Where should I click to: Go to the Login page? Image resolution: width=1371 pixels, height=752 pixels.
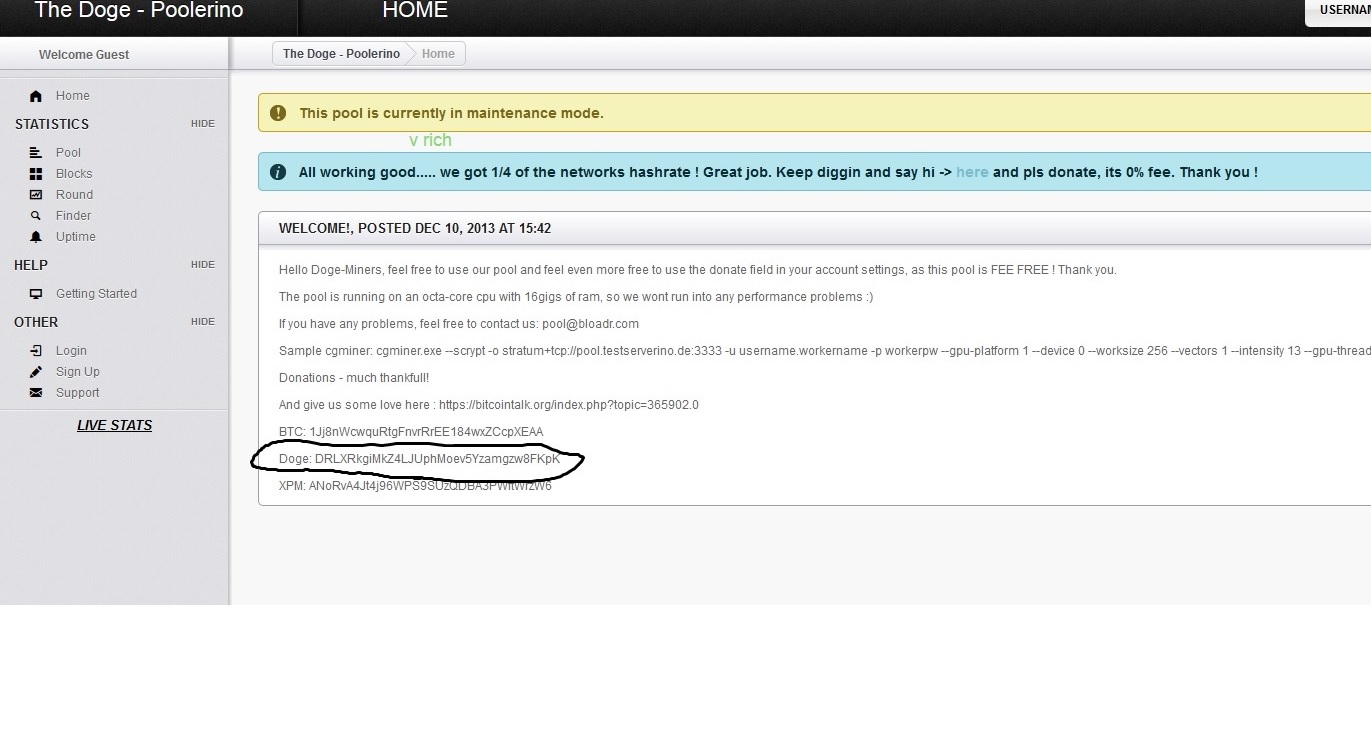click(71, 351)
